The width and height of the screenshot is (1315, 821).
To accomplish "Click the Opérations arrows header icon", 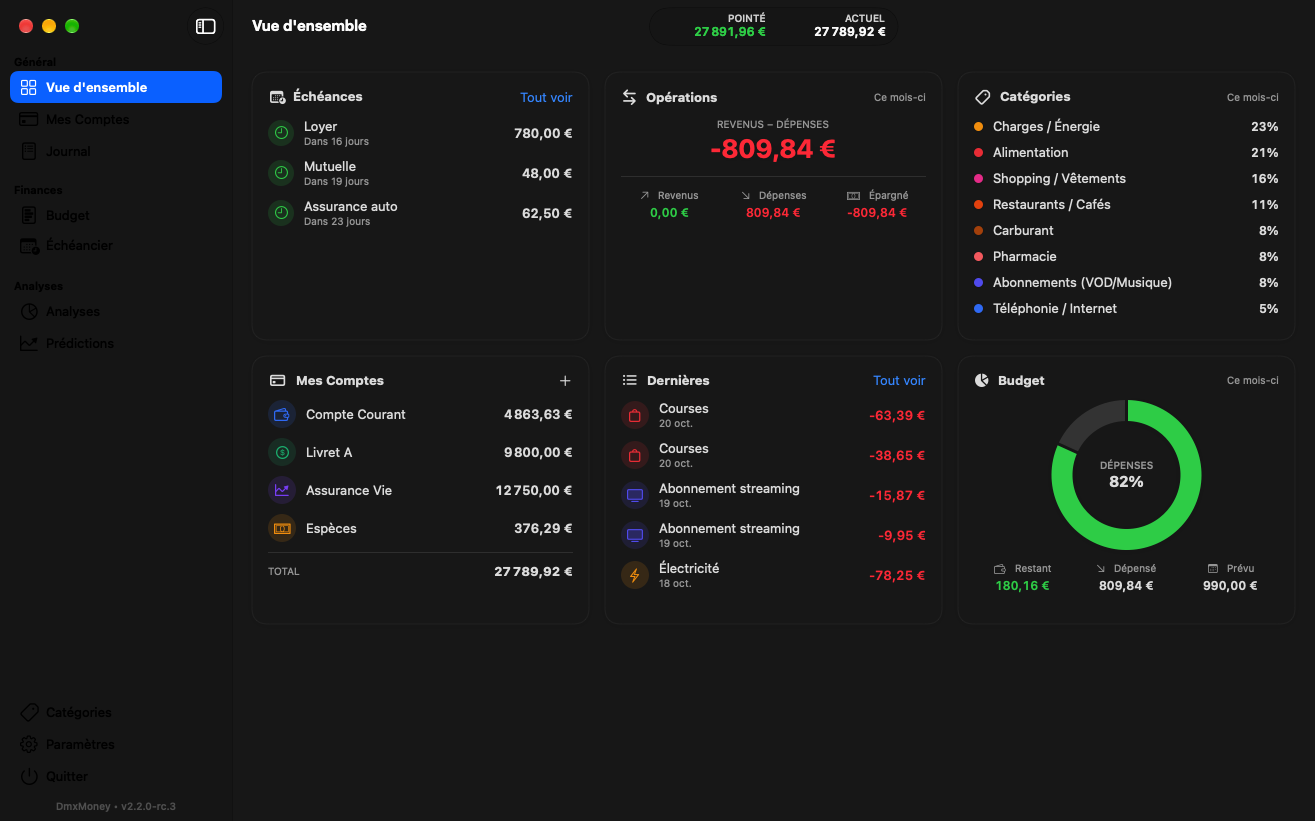I will [x=630, y=97].
